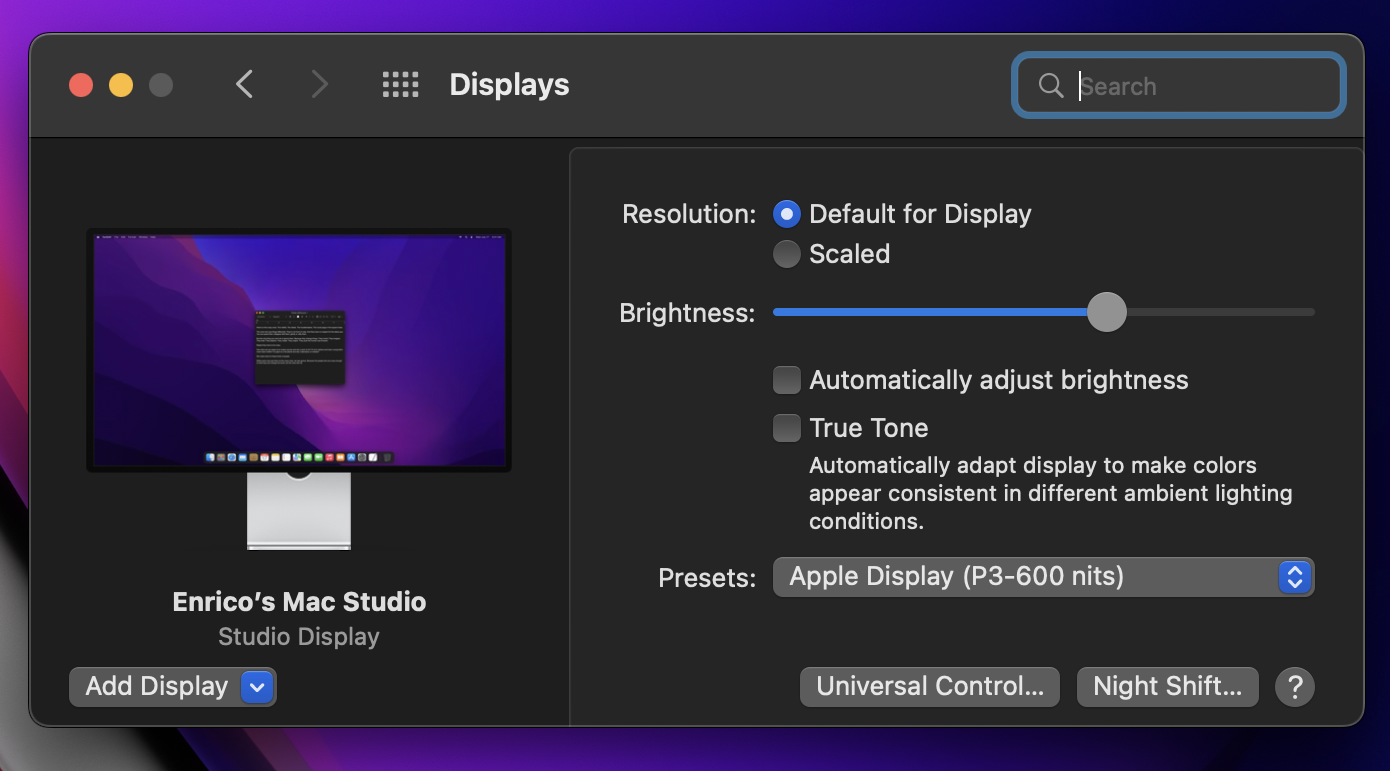Click the Resolution label
The width and height of the screenshot is (1390, 771).
pyautogui.click(x=689, y=214)
